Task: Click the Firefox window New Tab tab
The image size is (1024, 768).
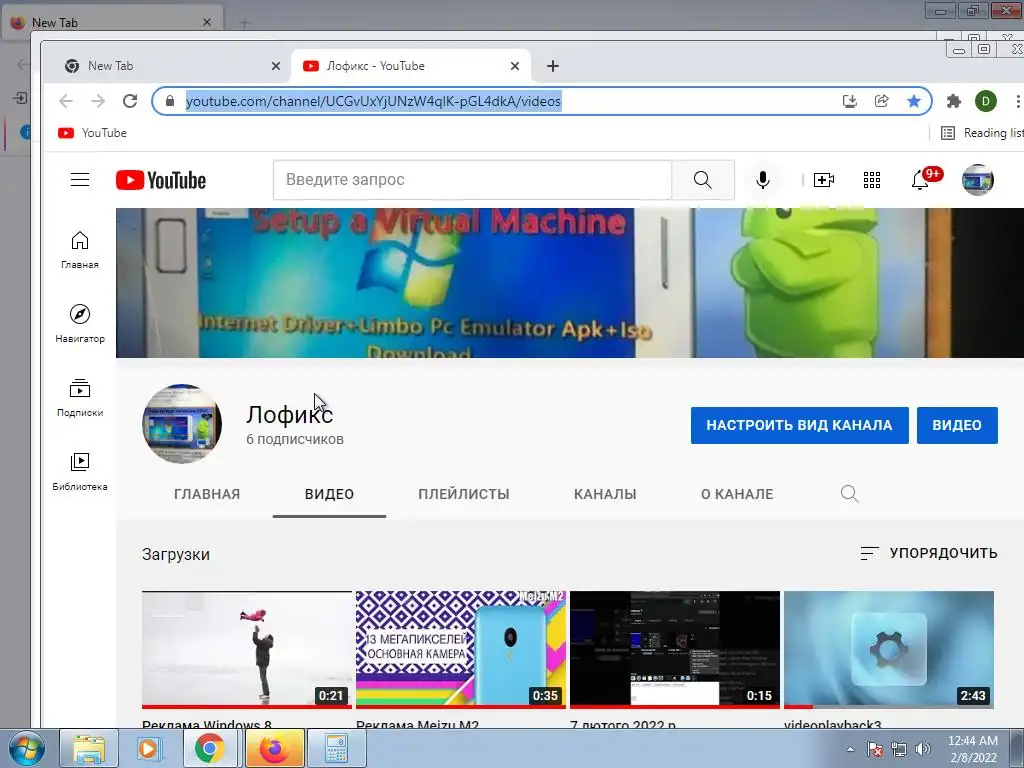Action: 112,22
